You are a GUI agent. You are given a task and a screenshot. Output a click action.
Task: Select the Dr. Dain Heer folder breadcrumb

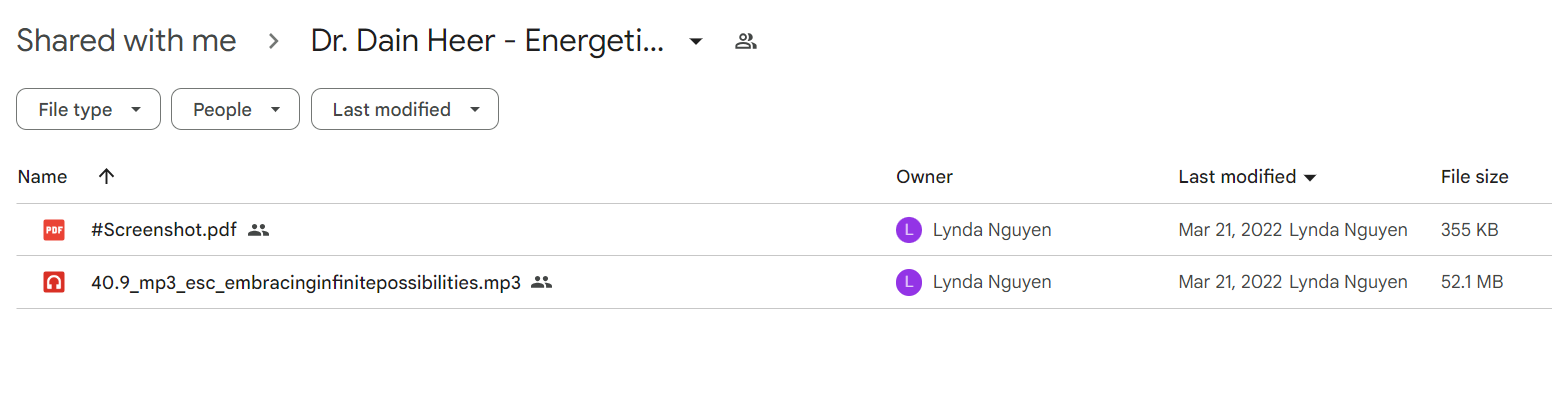(x=488, y=41)
